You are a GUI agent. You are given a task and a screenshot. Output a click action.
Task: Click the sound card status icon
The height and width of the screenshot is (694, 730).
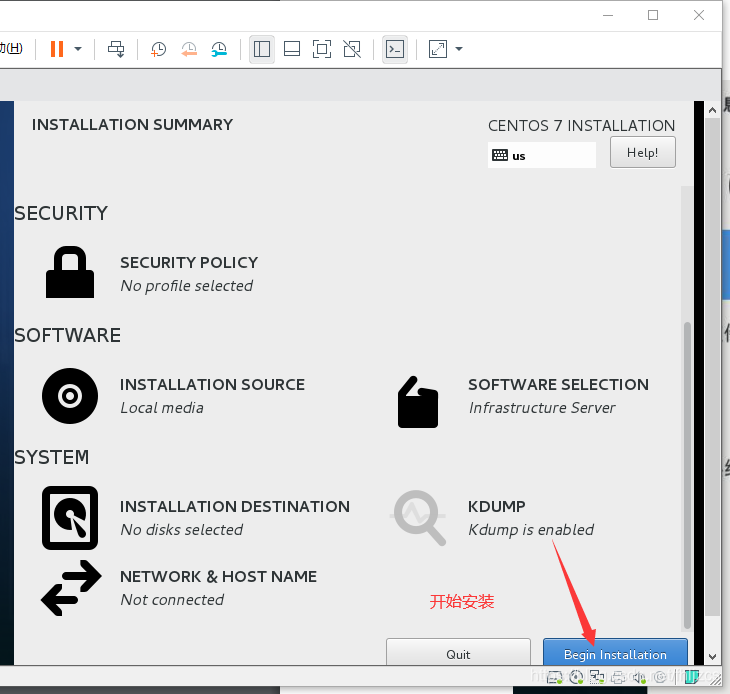pyautogui.click(x=640, y=678)
